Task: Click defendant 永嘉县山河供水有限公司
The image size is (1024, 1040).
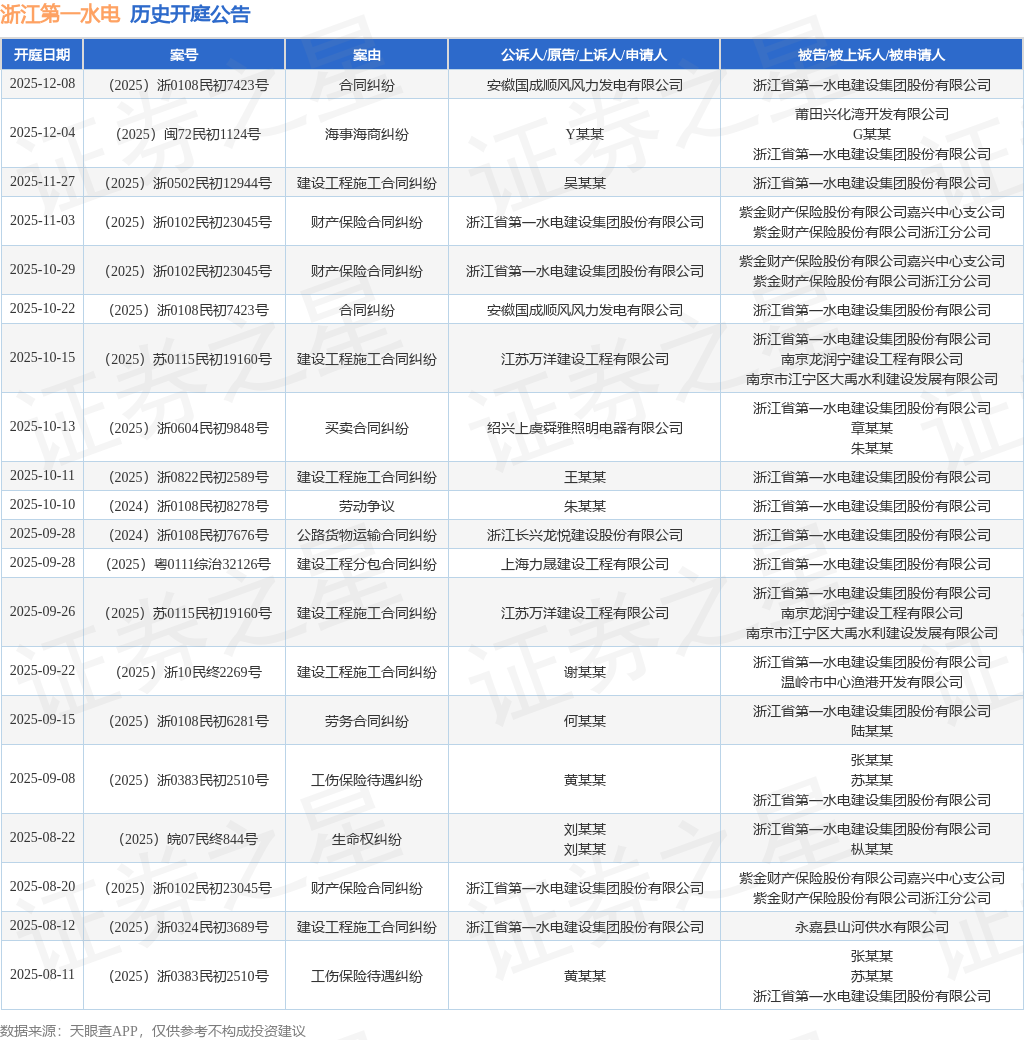Action: click(x=871, y=928)
